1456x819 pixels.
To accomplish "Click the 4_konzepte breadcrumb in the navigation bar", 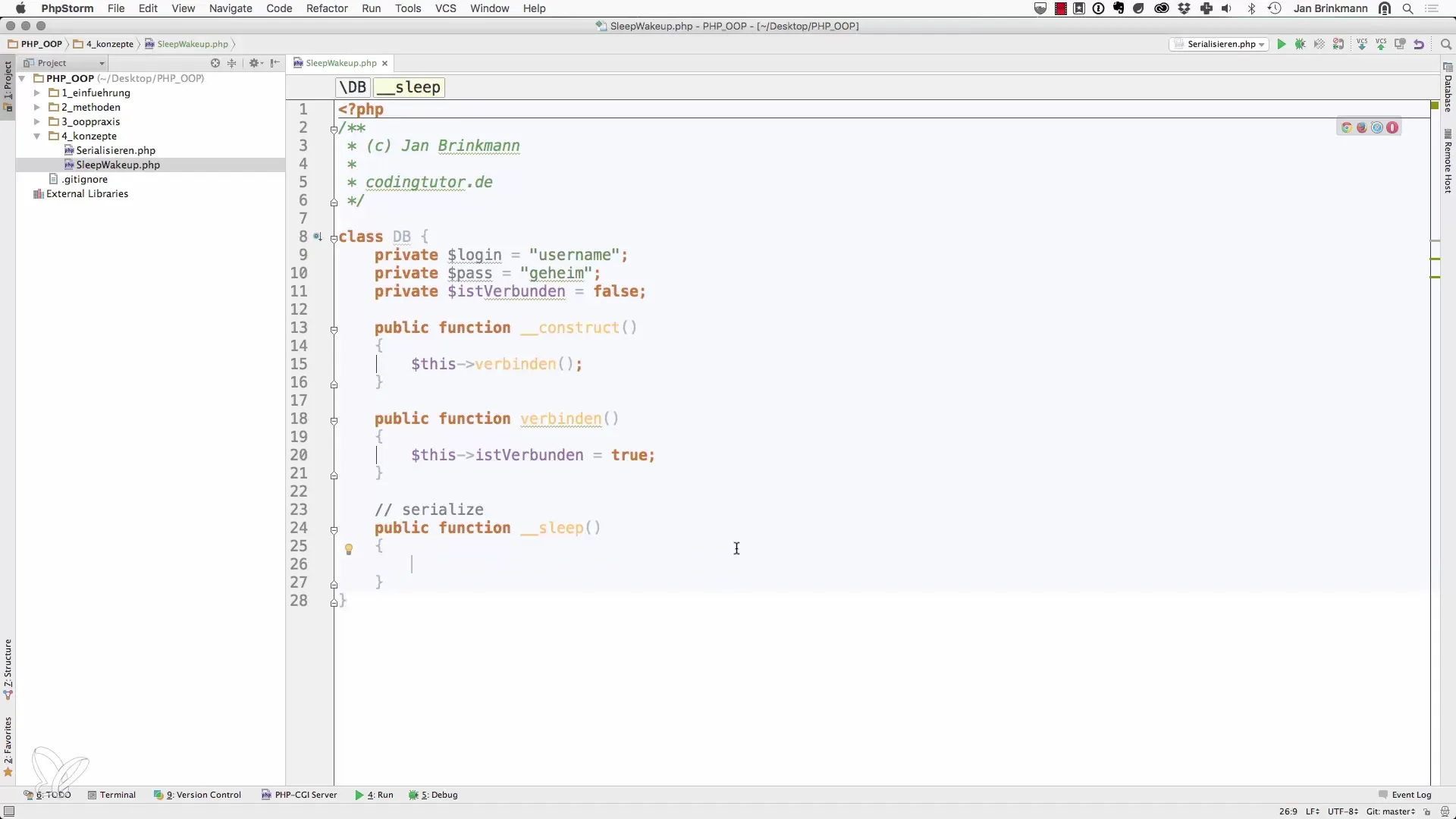I will pyautogui.click(x=103, y=44).
